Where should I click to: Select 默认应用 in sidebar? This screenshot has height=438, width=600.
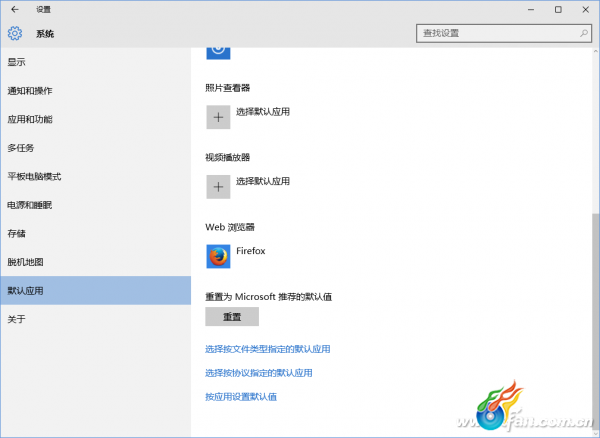[96, 290]
